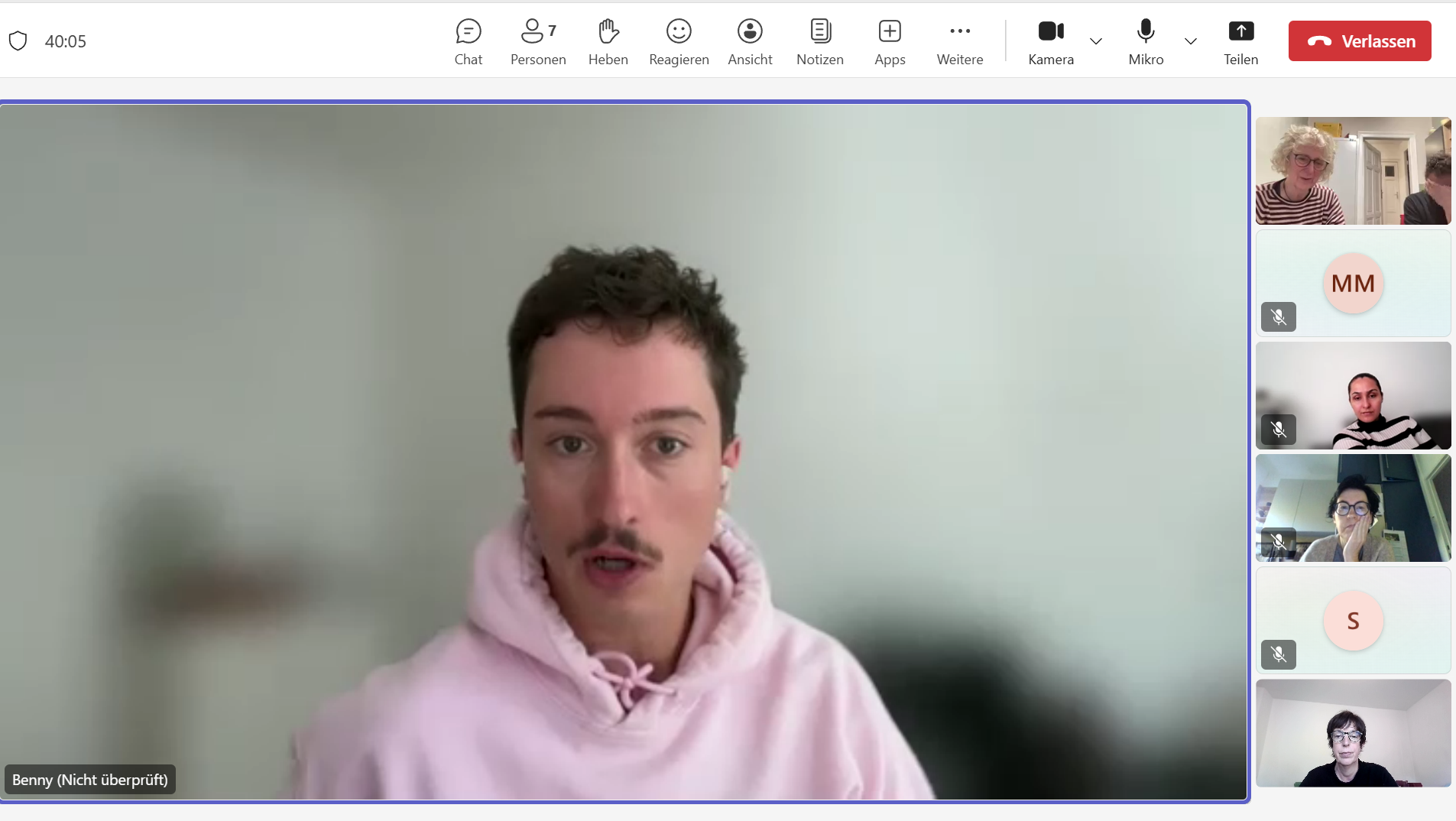Click the Benny (Nicht überprüft) name label
Viewport: 1456px width, 821px height.
tap(90, 780)
